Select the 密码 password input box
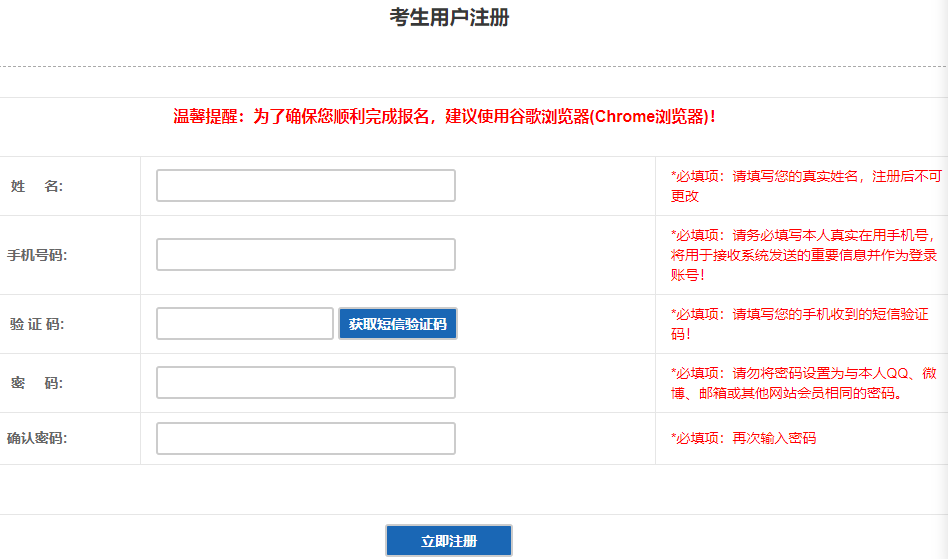This screenshot has height=559, width=948. click(305, 383)
